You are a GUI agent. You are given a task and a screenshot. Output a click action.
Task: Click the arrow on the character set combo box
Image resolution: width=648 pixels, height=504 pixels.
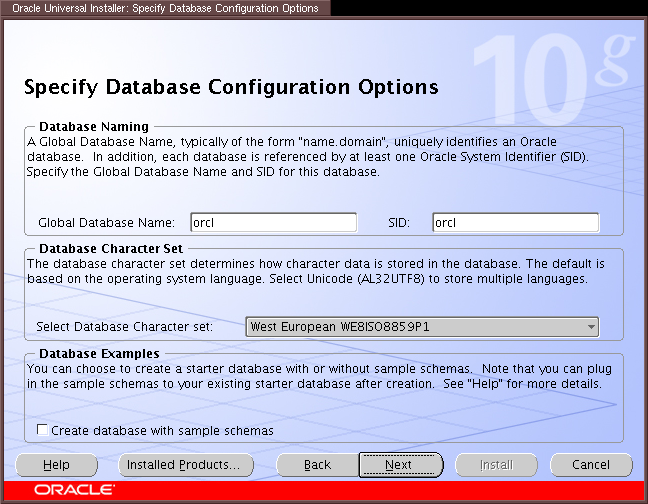click(x=591, y=327)
